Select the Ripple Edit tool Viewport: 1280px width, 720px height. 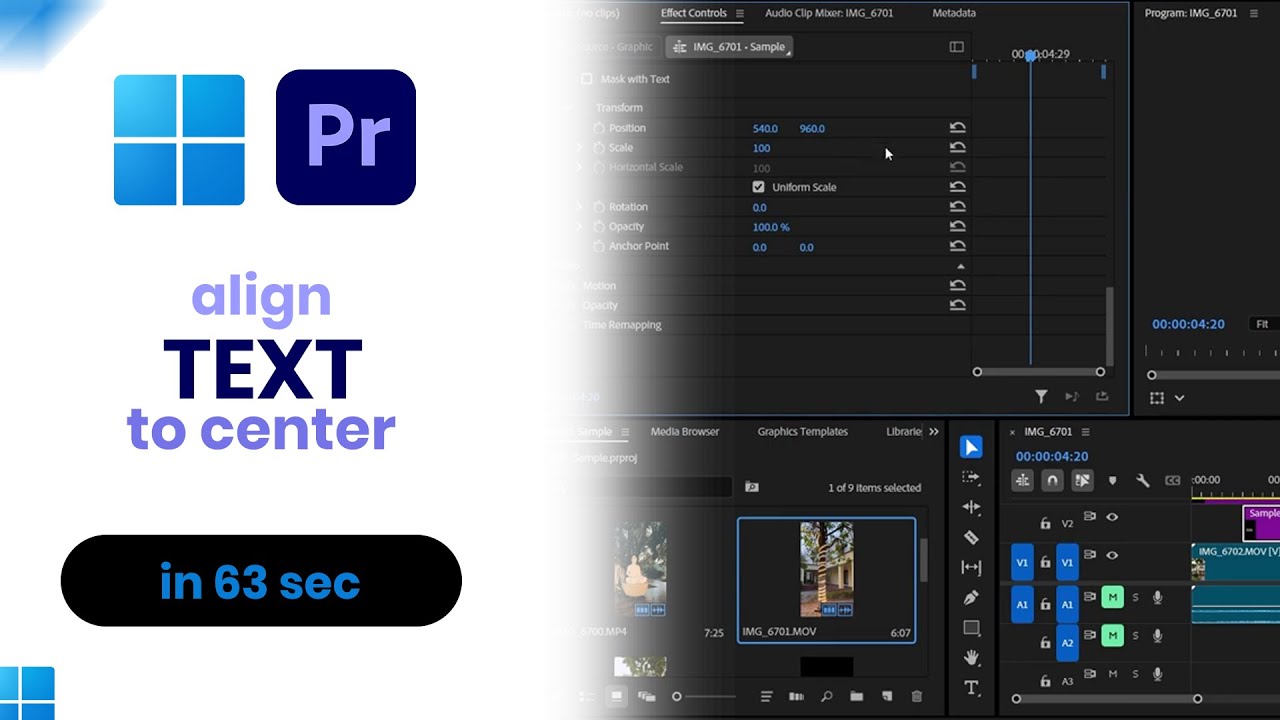[971, 507]
